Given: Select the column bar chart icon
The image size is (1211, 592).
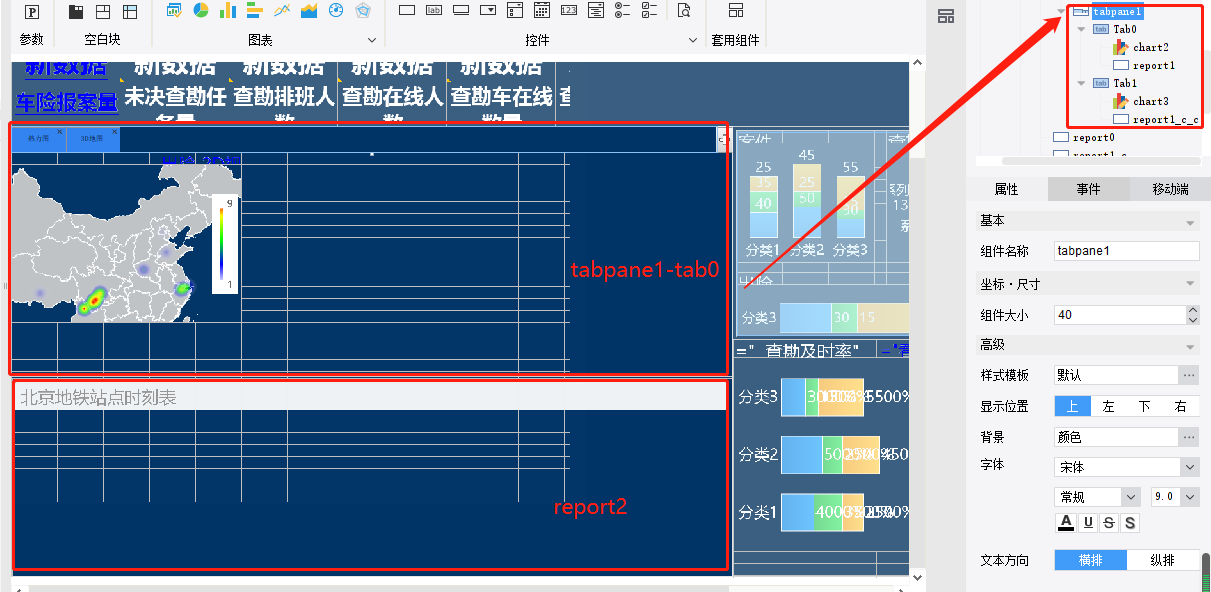Looking at the screenshot, I should [x=228, y=11].
